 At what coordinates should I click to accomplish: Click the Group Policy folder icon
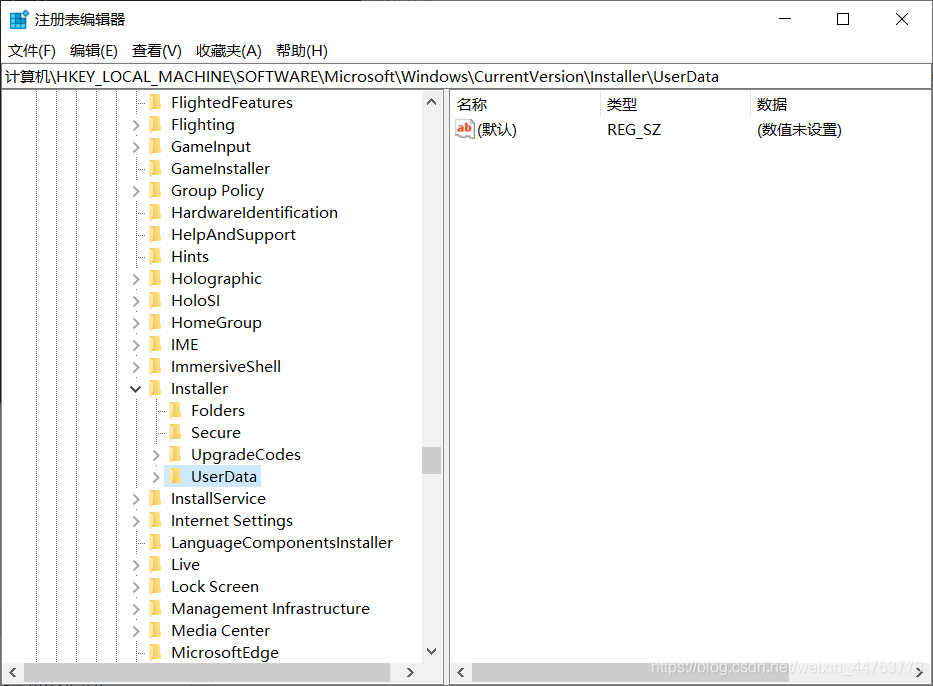(x=155, y=190)
